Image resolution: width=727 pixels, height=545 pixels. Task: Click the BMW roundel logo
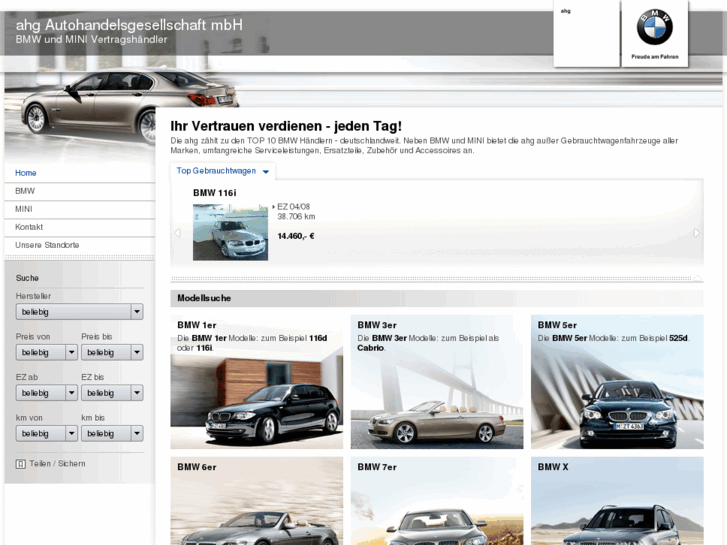pyautogui.click(x=654, y=27)
